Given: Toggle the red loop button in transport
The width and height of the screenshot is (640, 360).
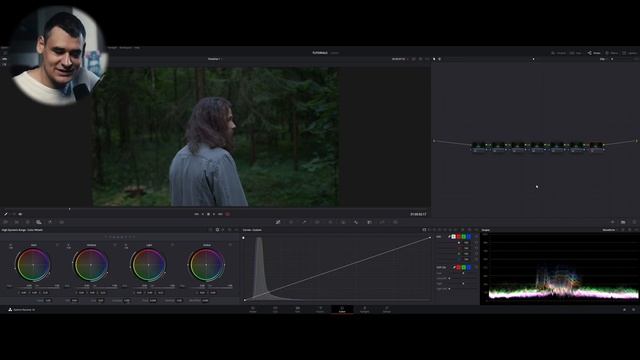Looking at the screenshot, I should [x=228, y=214].
